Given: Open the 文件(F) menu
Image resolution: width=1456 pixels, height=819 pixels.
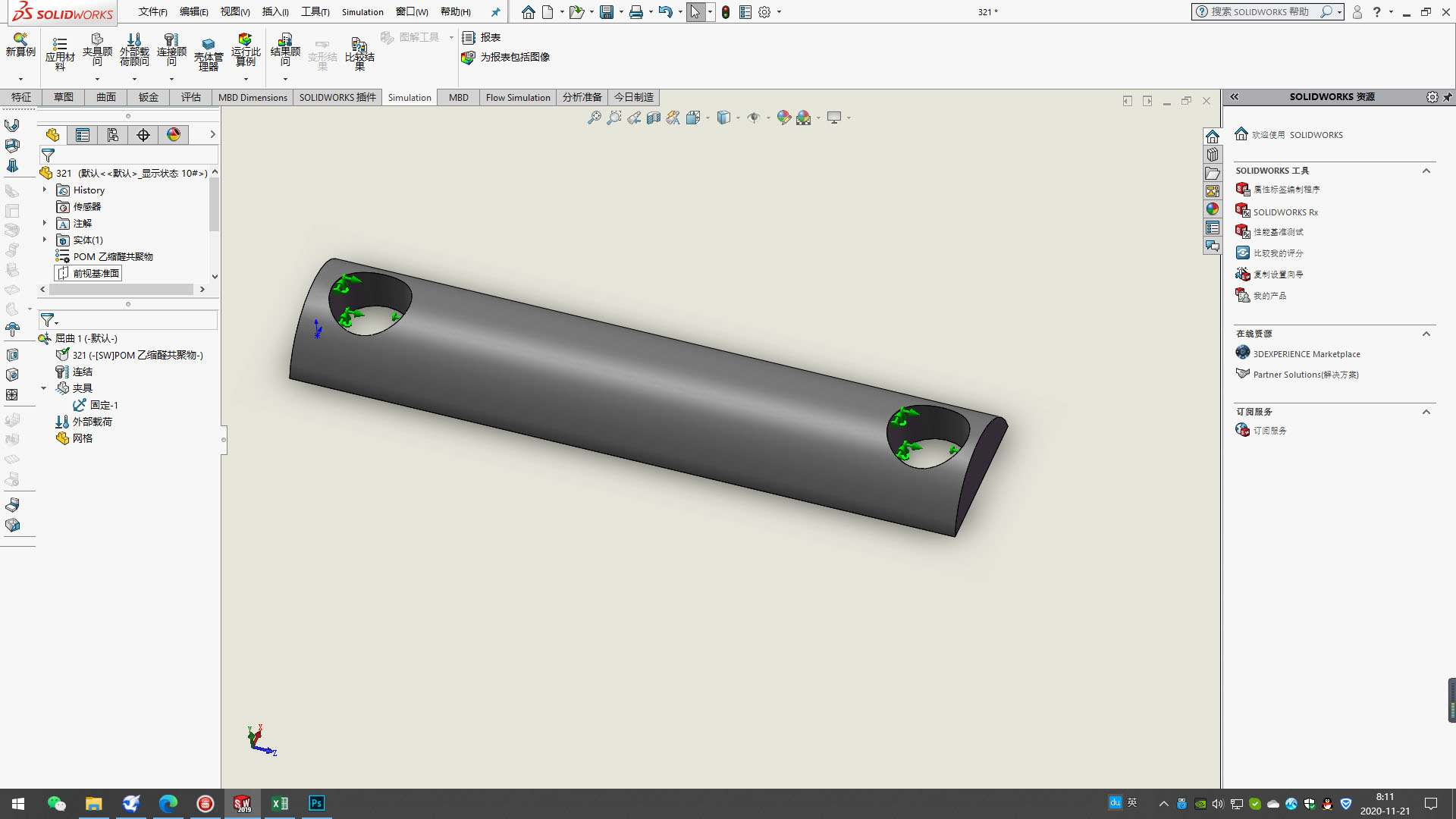Looking at the screenshot, I should (152, 12).
